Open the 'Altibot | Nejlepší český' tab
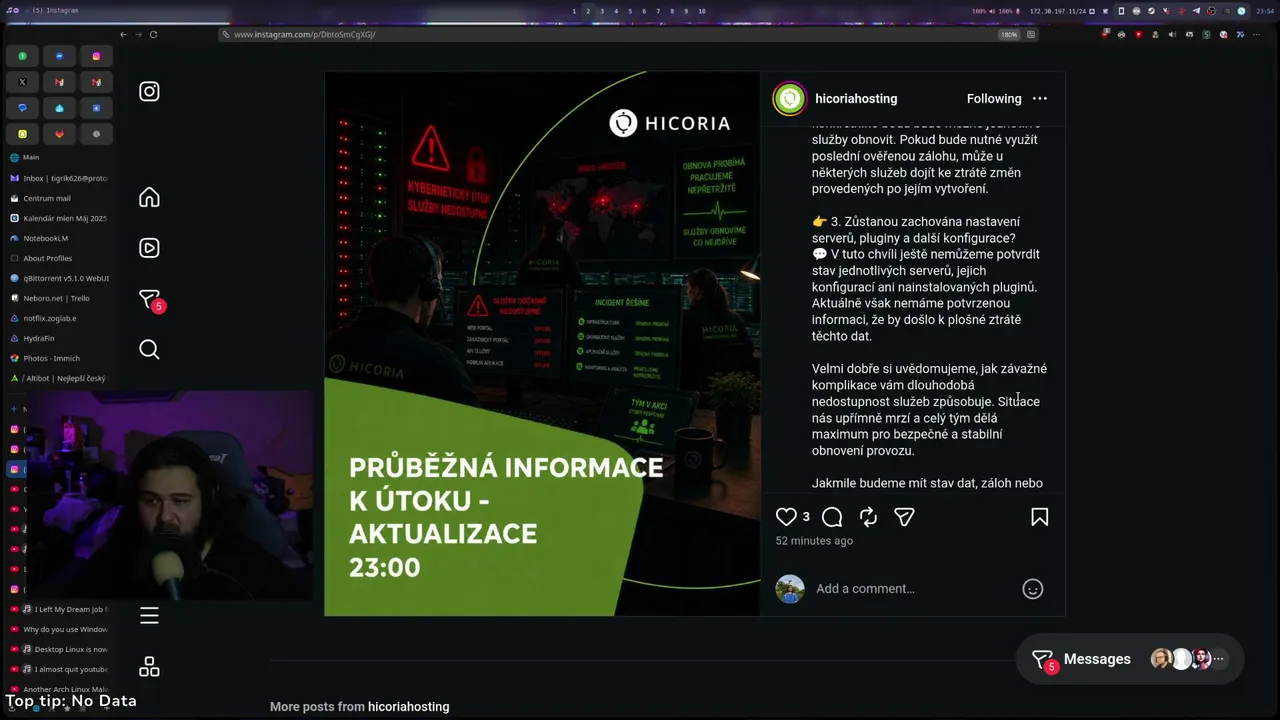This screenshot has height=720, width=1280. [x=59, y=378]
